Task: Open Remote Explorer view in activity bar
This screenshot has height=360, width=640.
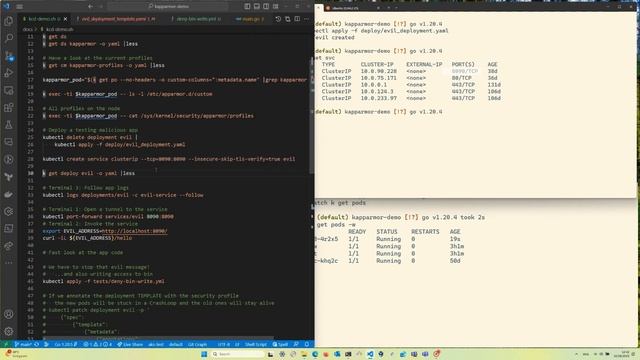Action: (9, 90)
